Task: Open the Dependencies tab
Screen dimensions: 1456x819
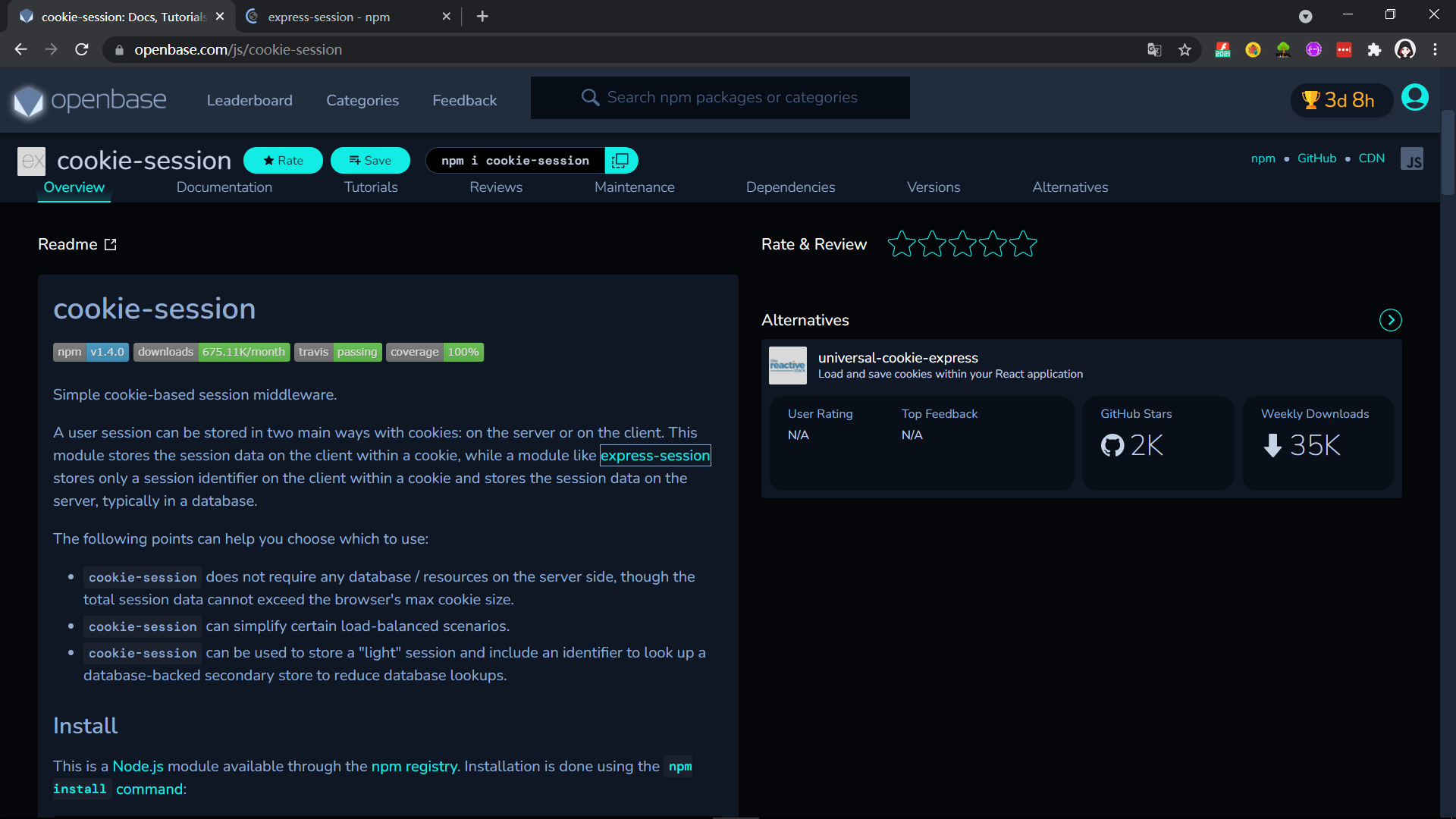Action: point(790,187)
